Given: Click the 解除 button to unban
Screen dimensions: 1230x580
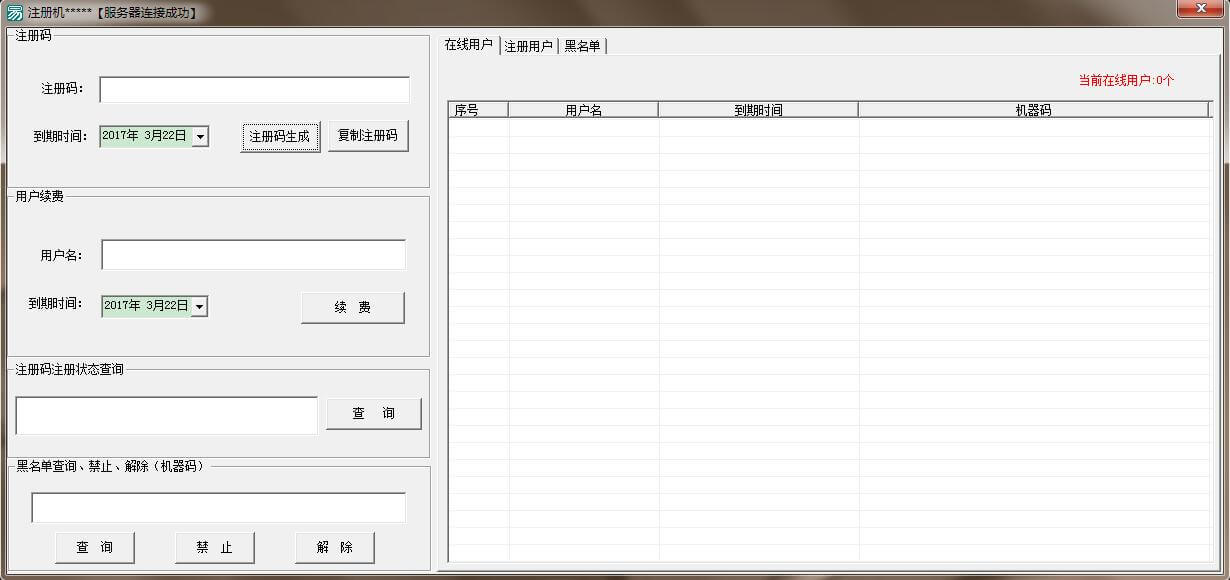Looking at the screenshot, I should click(335, 547).
